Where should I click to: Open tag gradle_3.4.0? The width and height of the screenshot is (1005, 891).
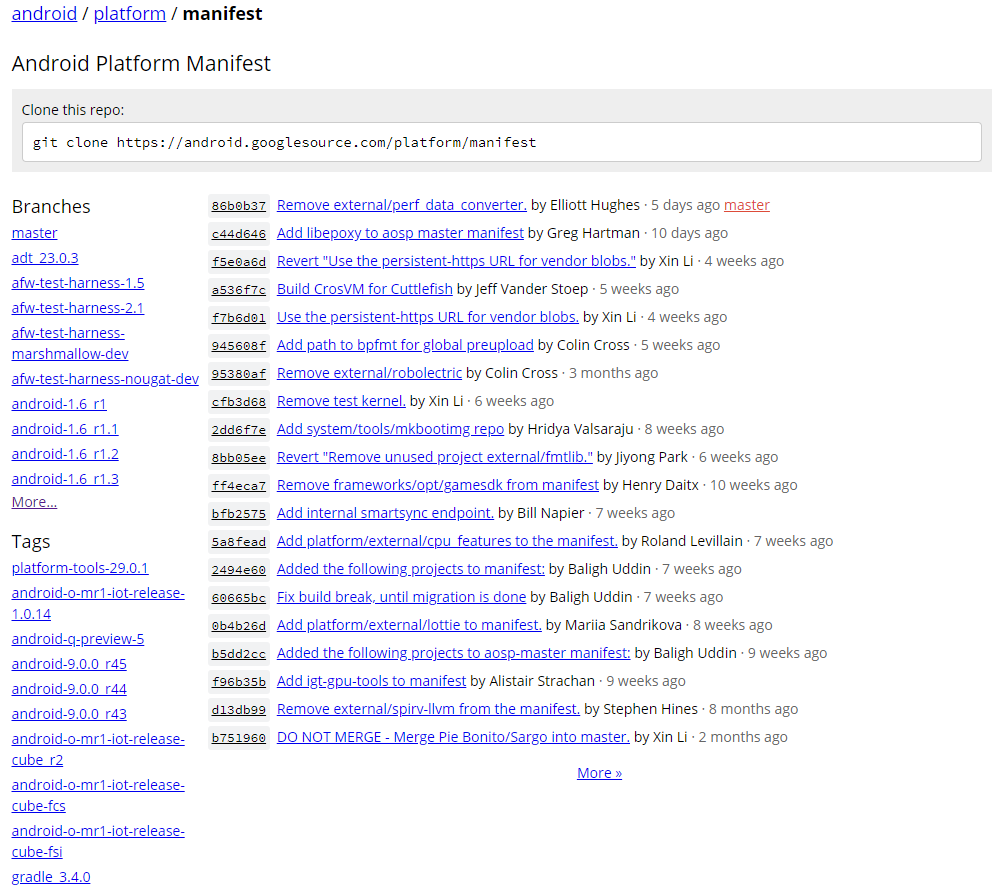[x=51, y=877]
